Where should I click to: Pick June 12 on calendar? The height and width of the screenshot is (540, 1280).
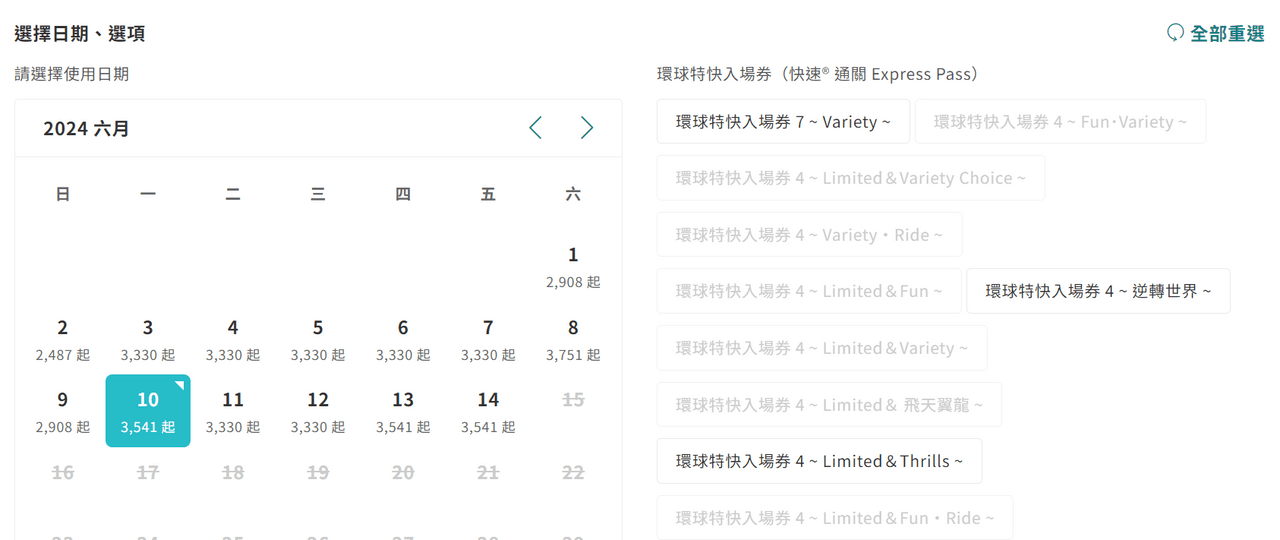coord(318,411)
